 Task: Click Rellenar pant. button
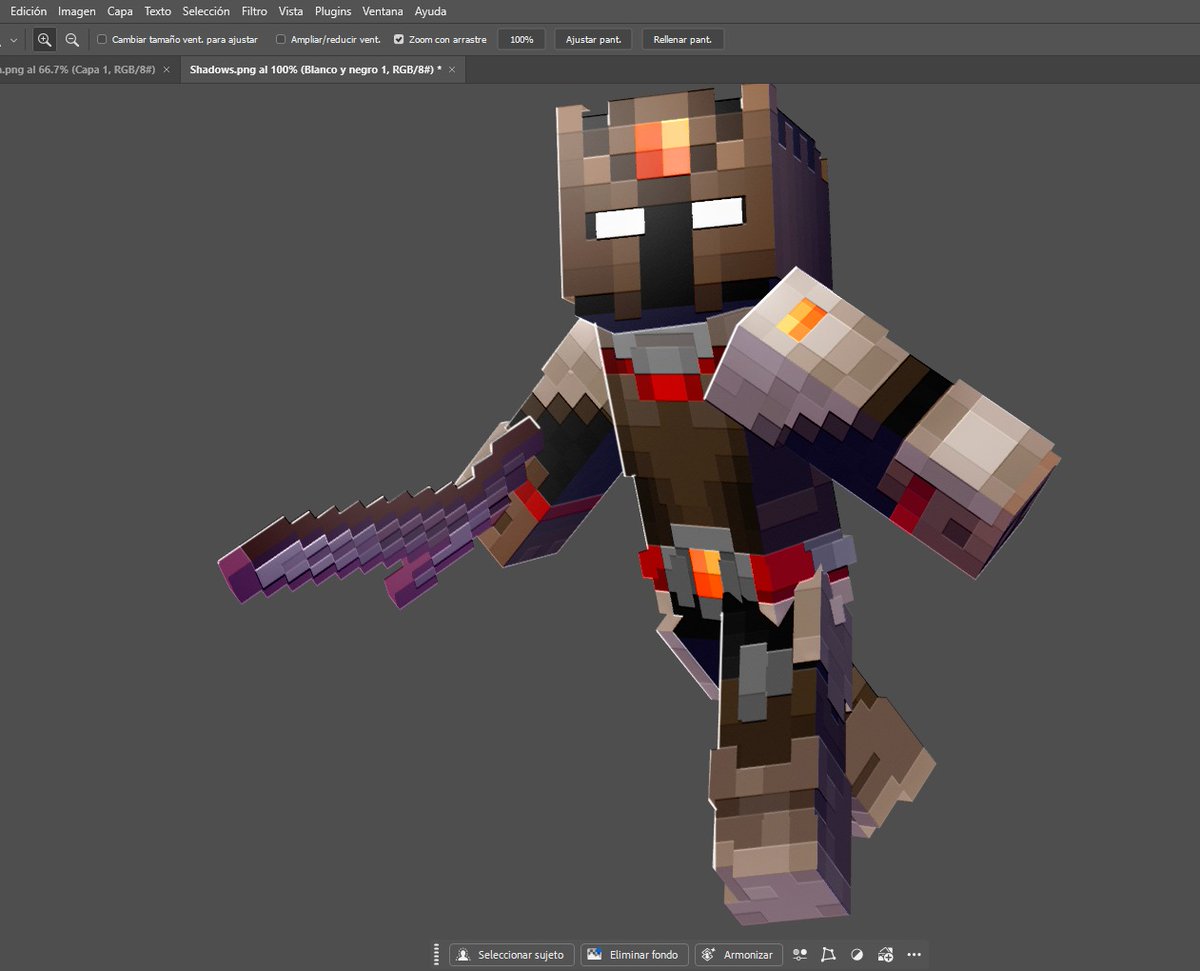click(683, 40)
